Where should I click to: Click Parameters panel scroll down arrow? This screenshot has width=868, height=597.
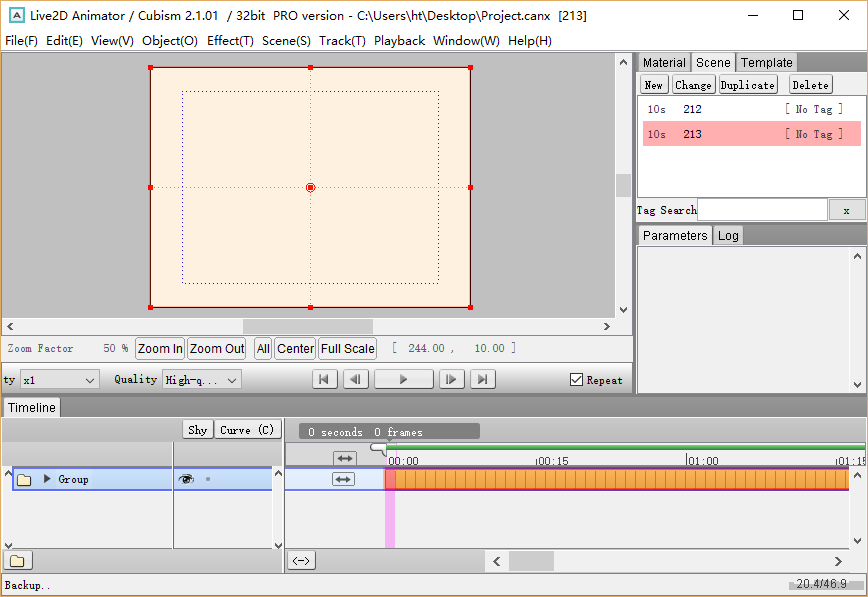pos(857,384)
